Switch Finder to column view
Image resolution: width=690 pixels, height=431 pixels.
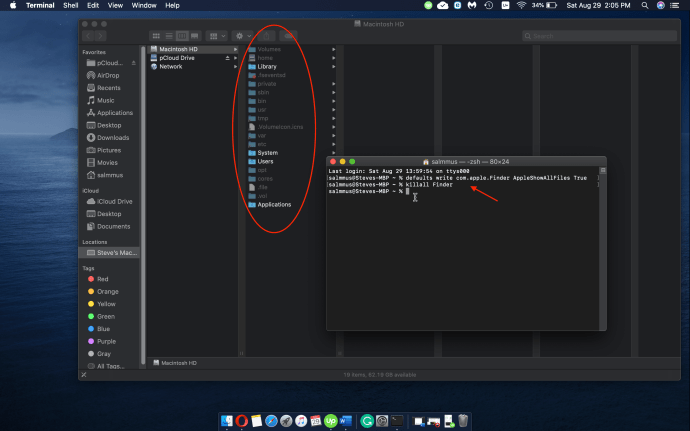(182, 36)
